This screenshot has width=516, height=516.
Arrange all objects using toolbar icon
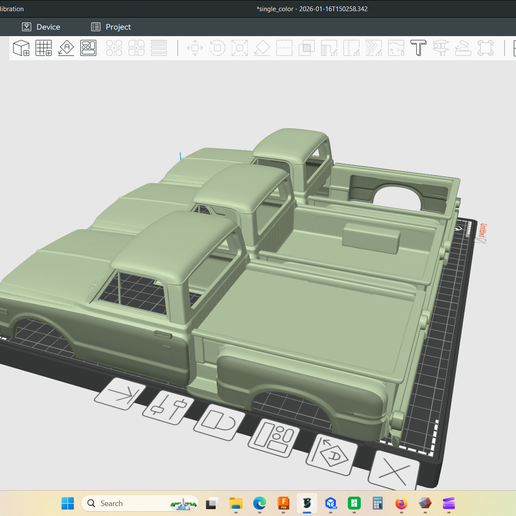click(88, 48)
